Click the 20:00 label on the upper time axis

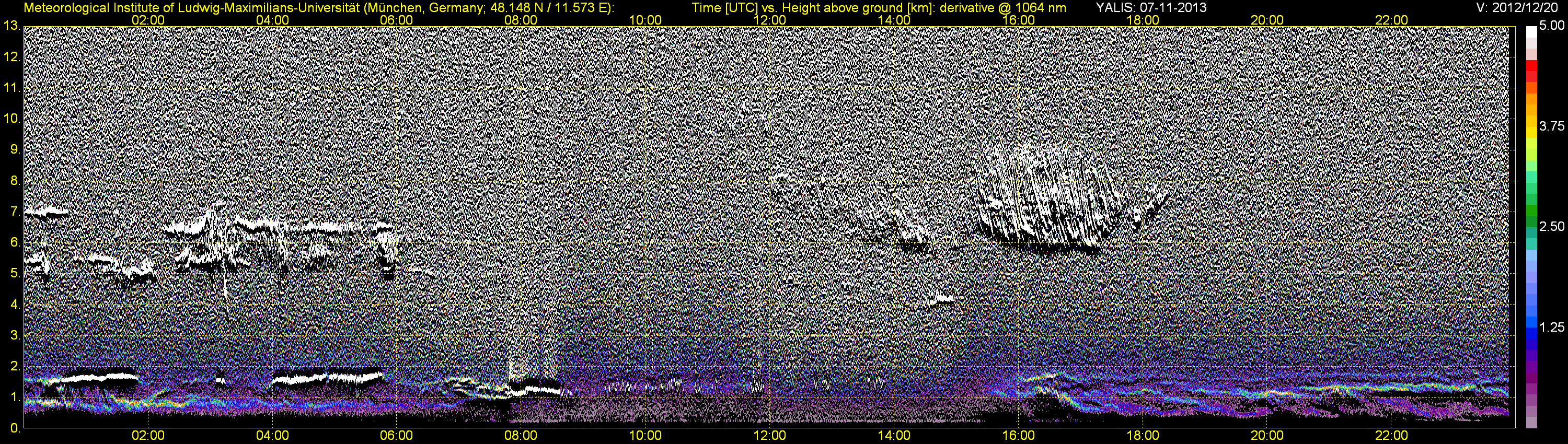[1267, 20]
